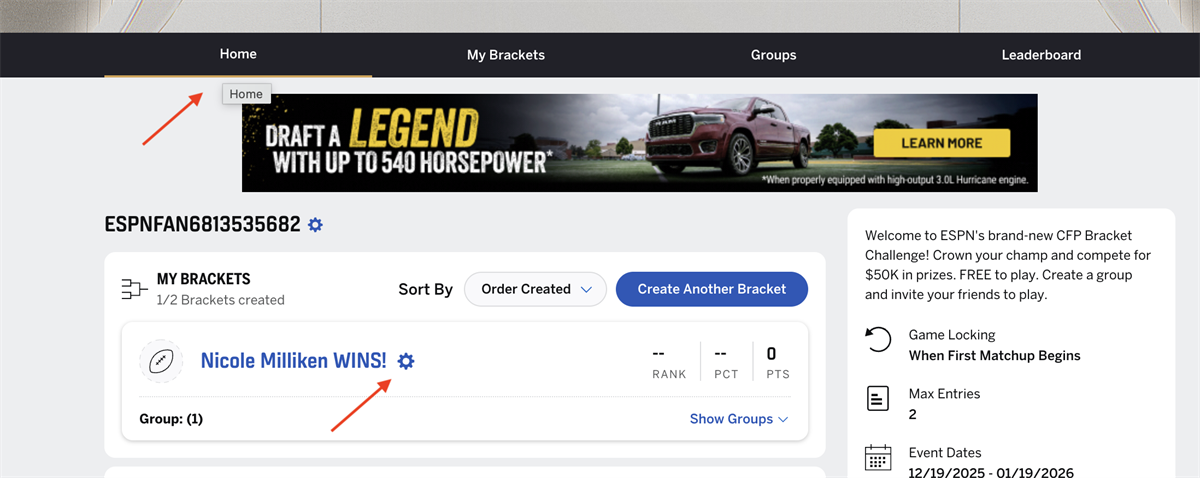This screenshot has width=1200, height=478.
Task: Click gear icon next to Nicole Milliken WINS!
Action: pos(406,361)
